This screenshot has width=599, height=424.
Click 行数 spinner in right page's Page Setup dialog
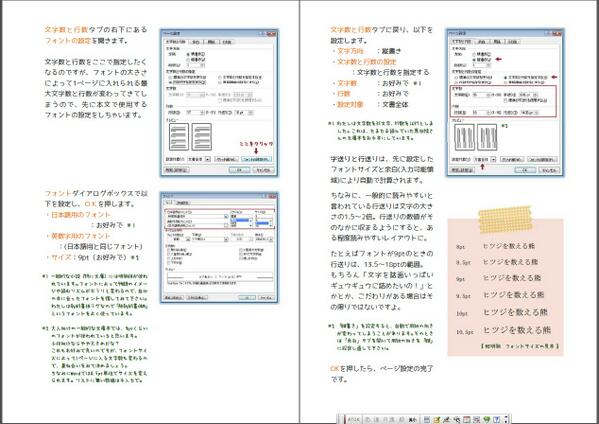(481, 113)
